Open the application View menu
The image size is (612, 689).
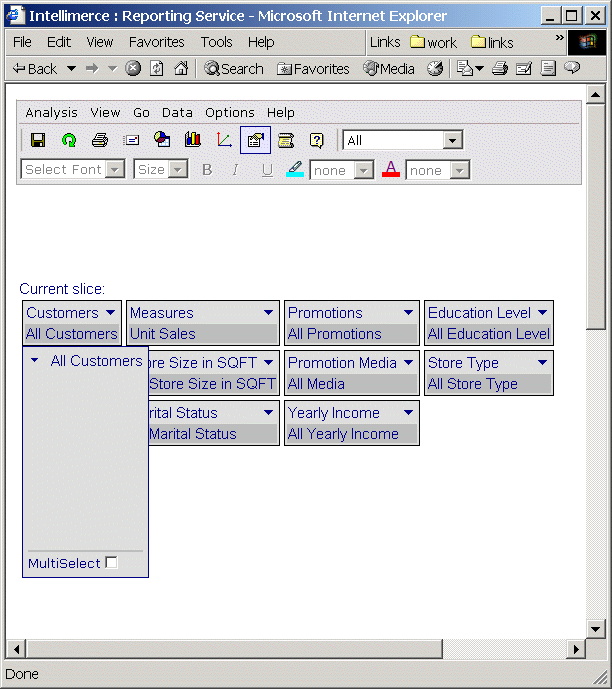pyautogui.click(x=105, y=113)
